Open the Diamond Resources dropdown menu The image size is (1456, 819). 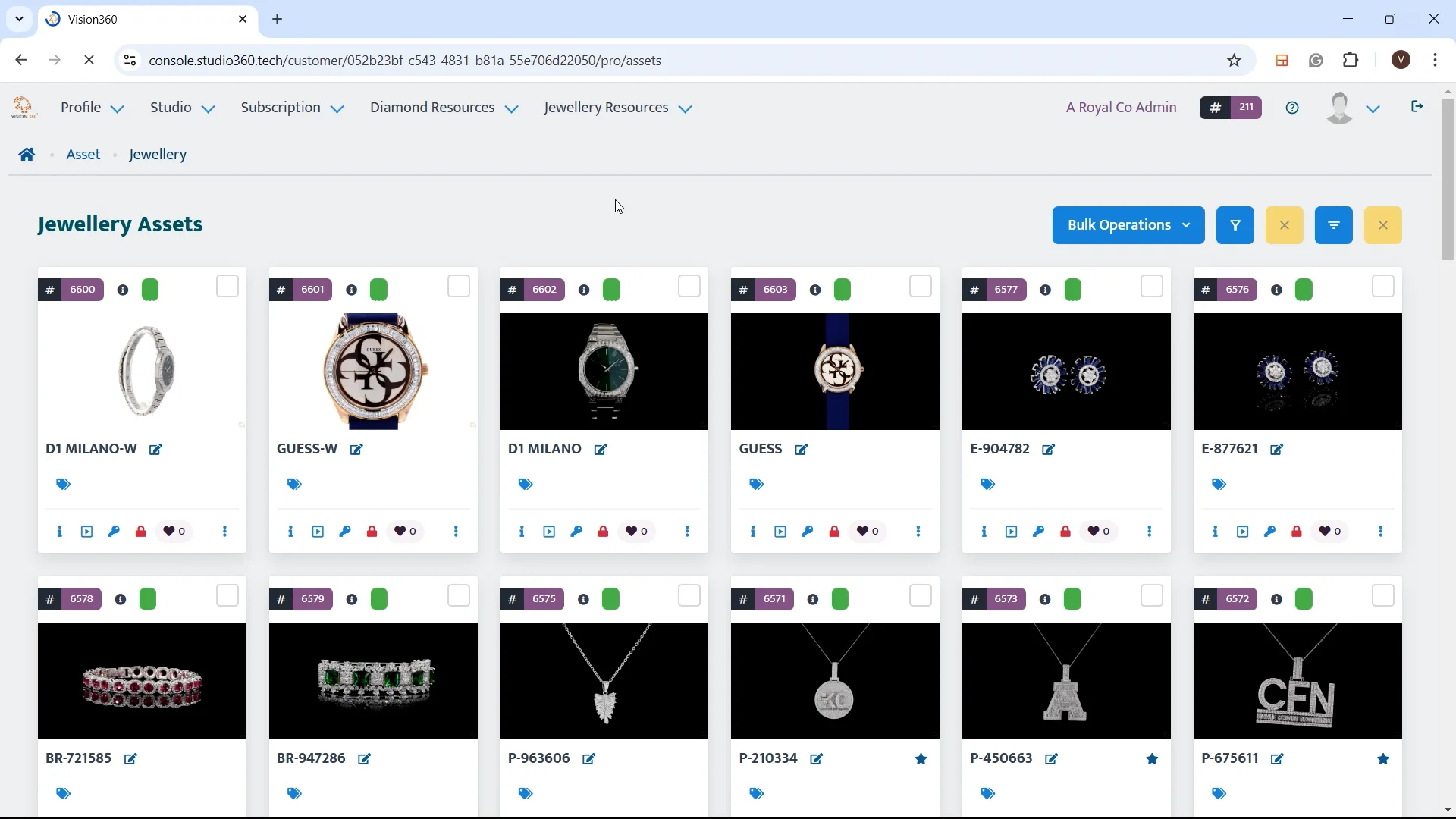coord(444,108)
